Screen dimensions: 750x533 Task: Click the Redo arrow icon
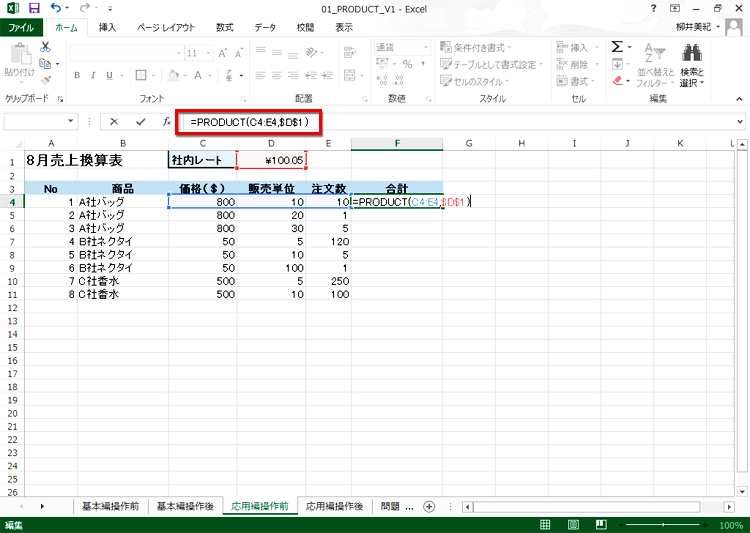(x=85, y=8)
